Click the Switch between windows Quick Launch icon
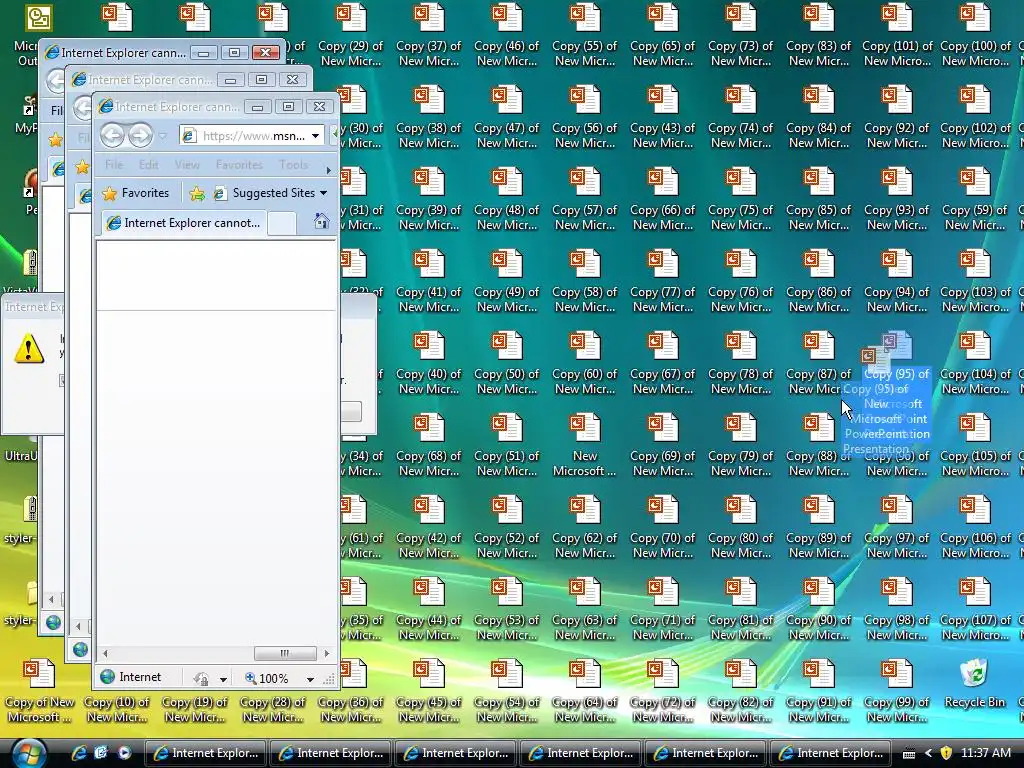The width and height of the screenshot is (1024, 768). [x=101, y=753]
